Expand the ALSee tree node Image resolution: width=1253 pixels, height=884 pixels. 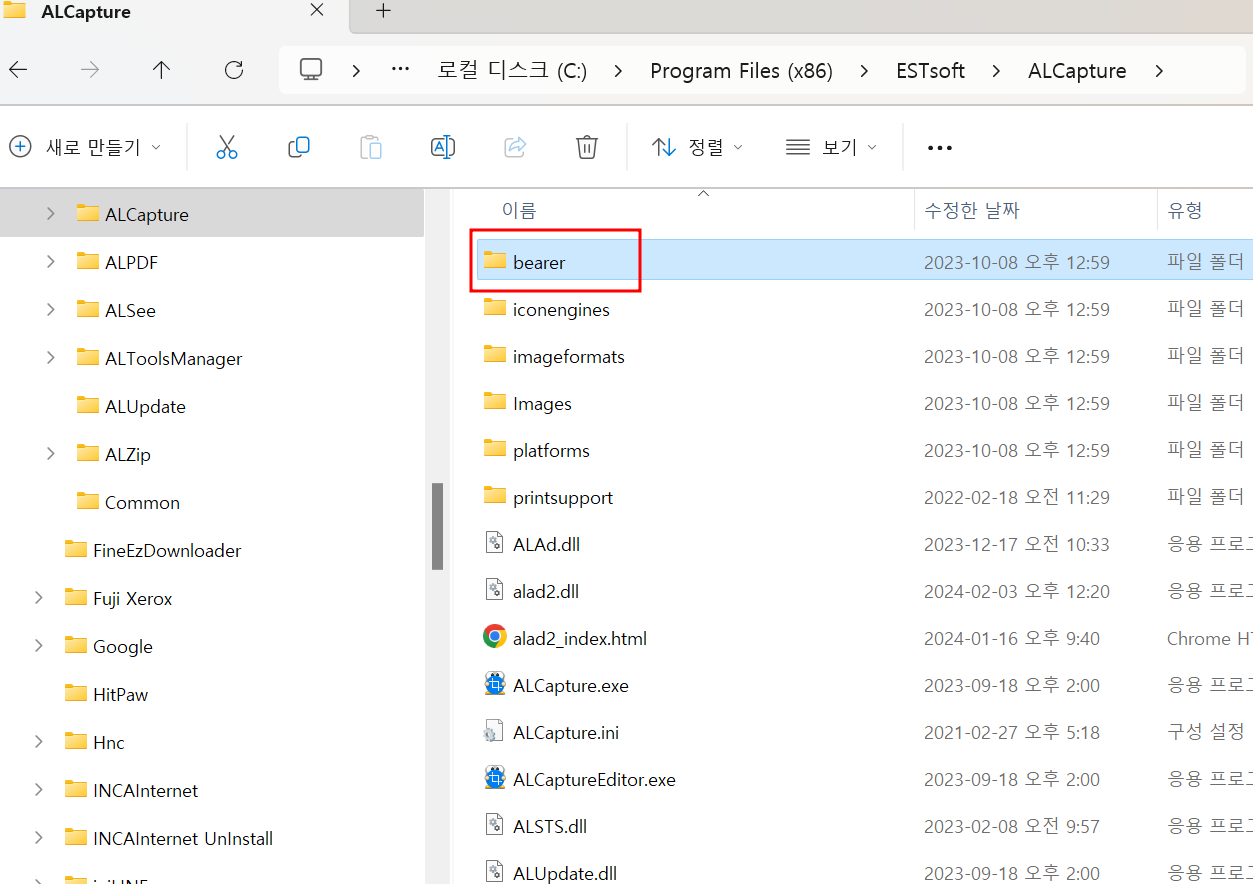[x=50, y=309]
